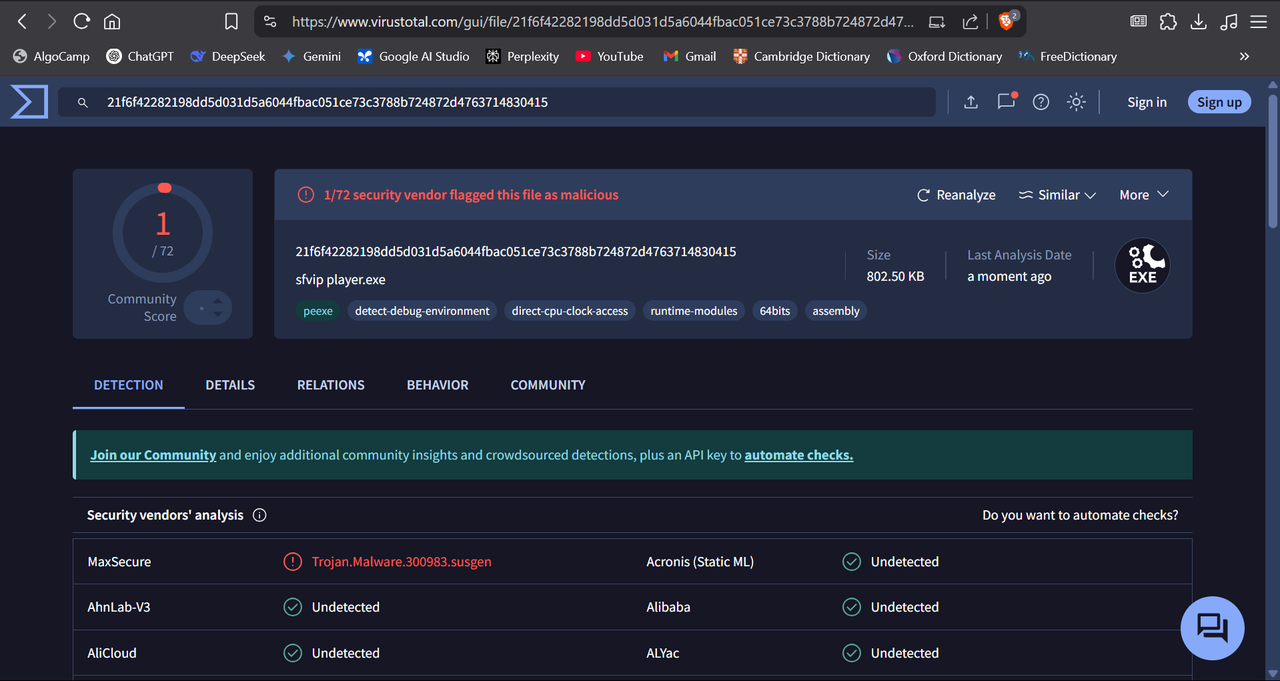The image size is (1280, 681).
Task: Click the Sign in link
Action: (x=1147, y=102)
